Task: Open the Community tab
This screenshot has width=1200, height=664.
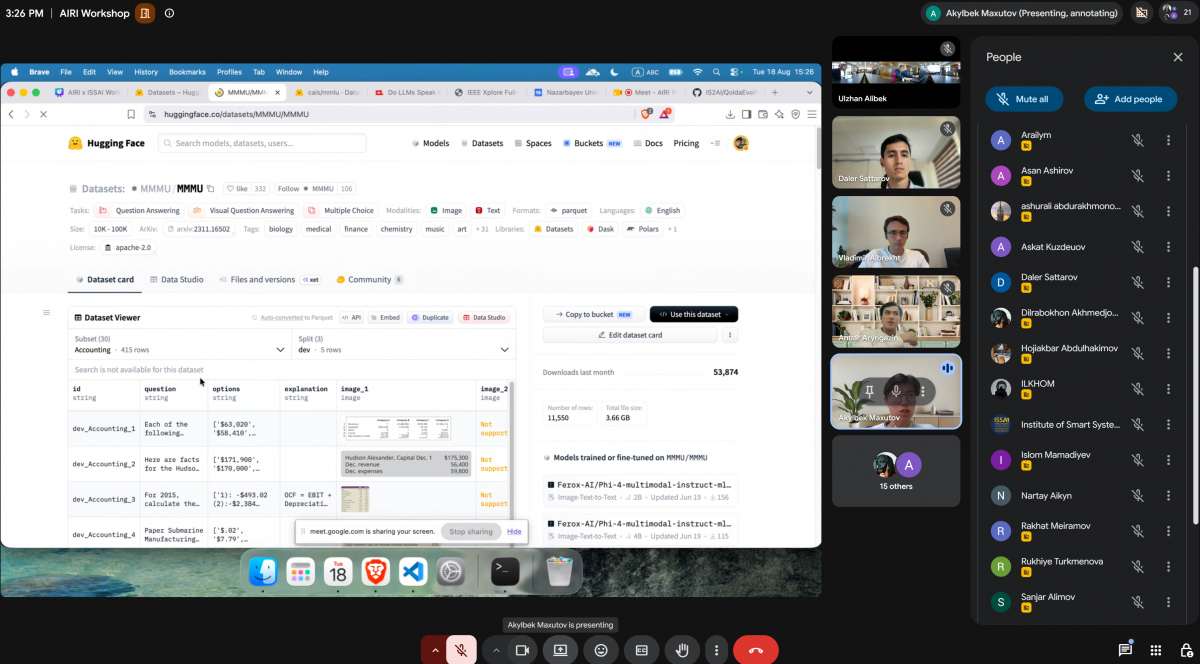Action: 369,280
